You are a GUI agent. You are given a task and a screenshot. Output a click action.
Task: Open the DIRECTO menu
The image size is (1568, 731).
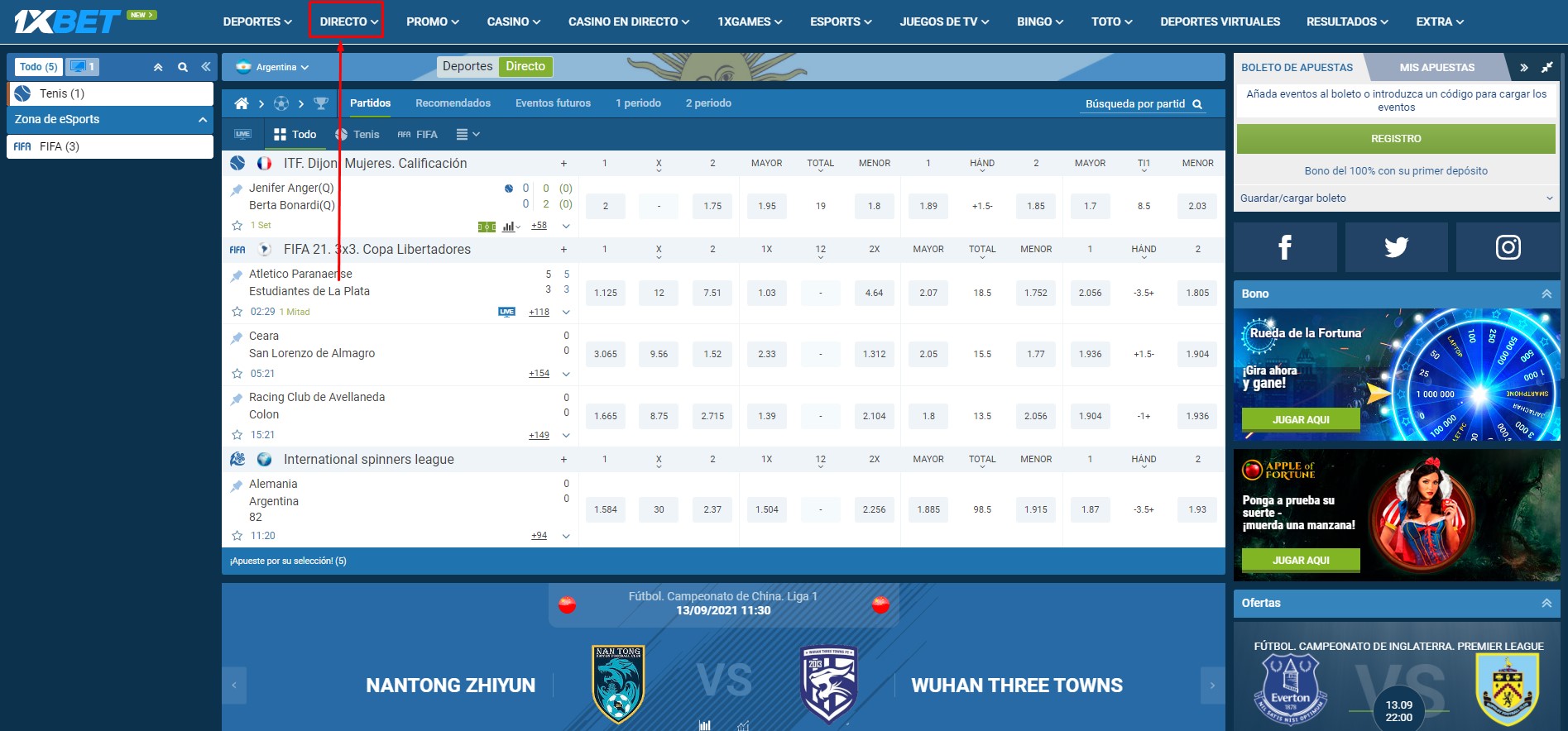click(x=349, y=21)
